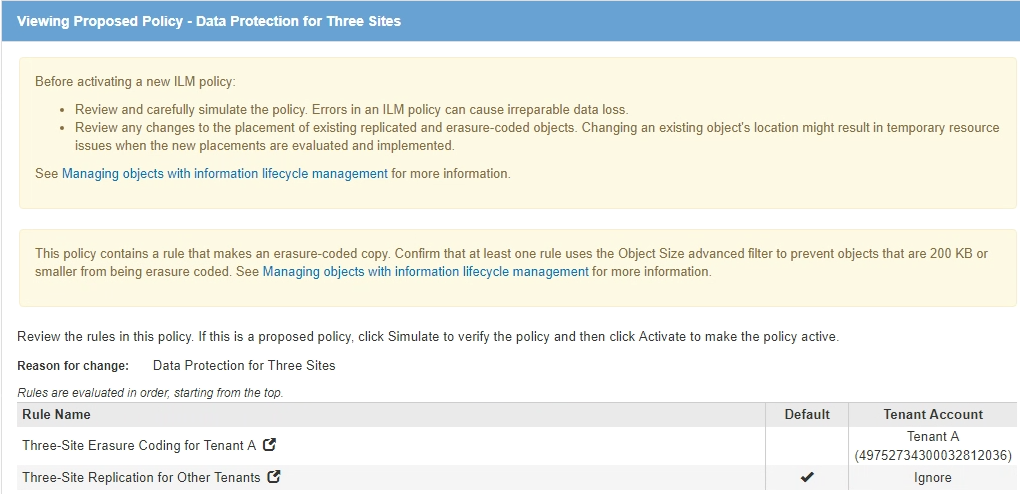Click the Data Protection for Three Sites reason text

coord(244,365)
